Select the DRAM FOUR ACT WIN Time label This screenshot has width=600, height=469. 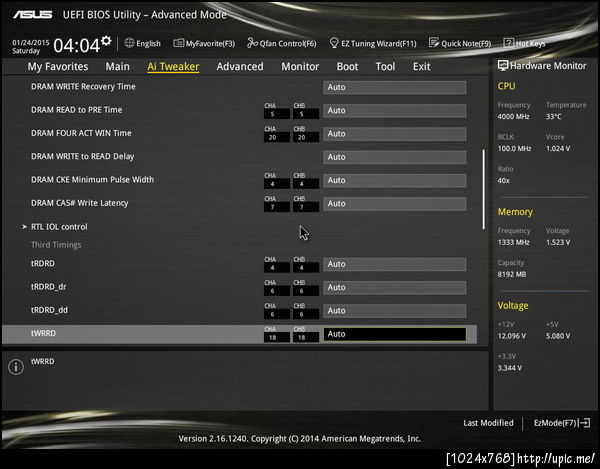tap(81, 134)
